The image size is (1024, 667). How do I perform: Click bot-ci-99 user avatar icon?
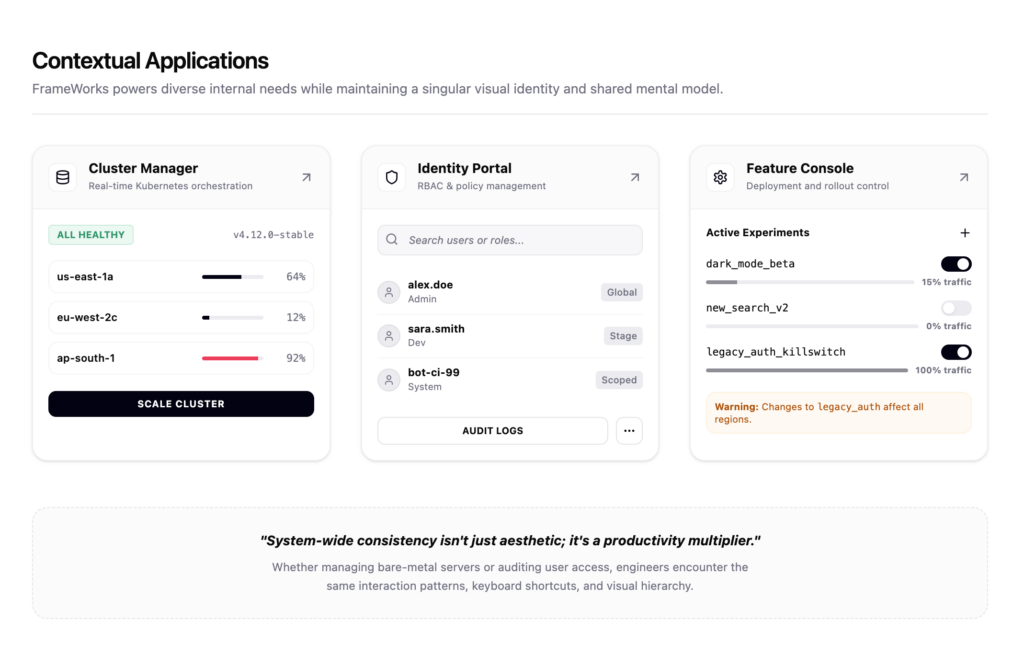coord(389,380)
